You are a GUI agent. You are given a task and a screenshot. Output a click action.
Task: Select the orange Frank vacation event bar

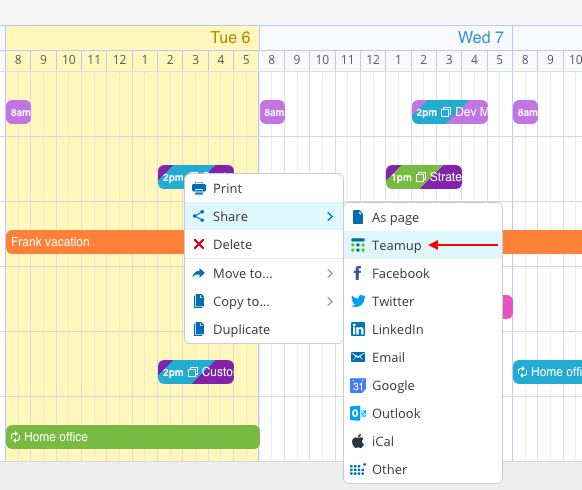(x=95, y=242)
